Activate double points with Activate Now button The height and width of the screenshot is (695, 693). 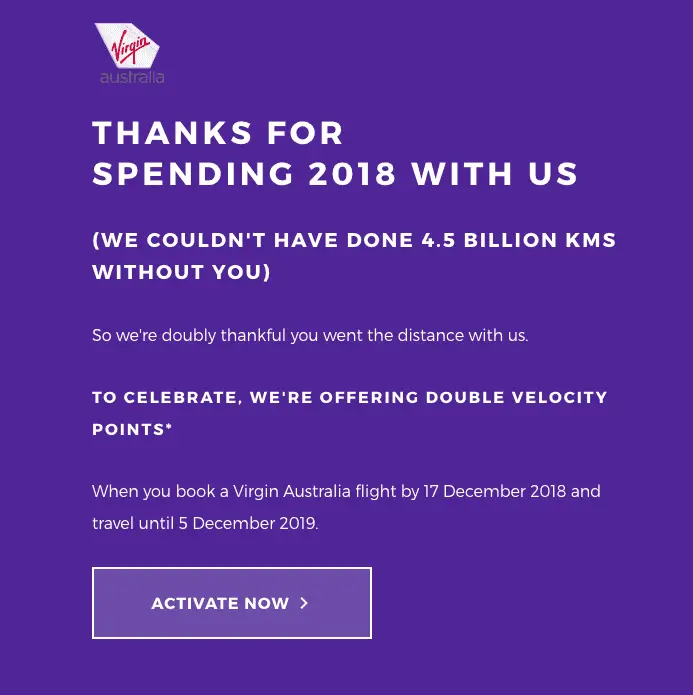click(232, 603)
